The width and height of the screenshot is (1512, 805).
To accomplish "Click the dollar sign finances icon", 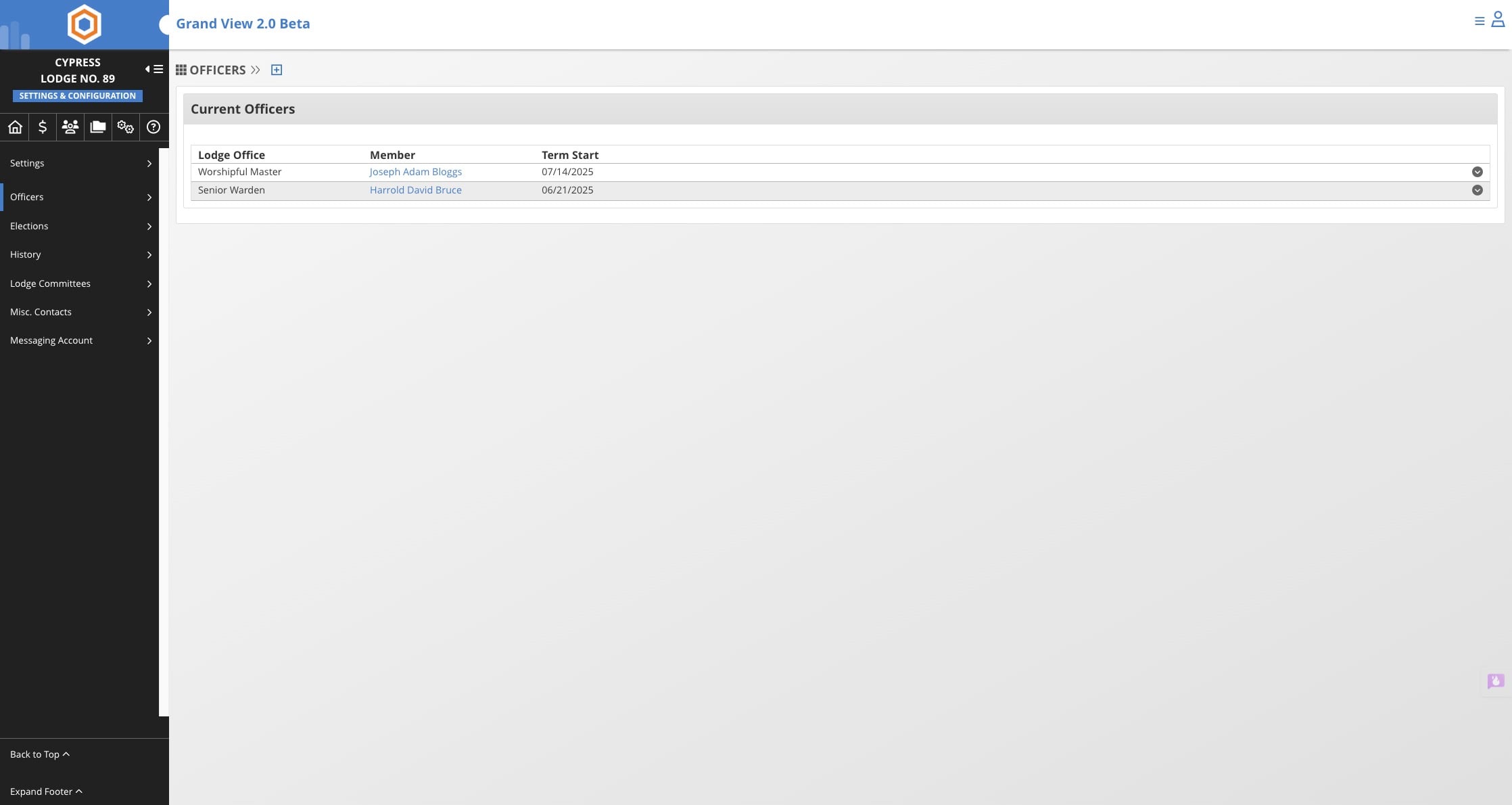I will pyautogui.click(x=43, y=127).
